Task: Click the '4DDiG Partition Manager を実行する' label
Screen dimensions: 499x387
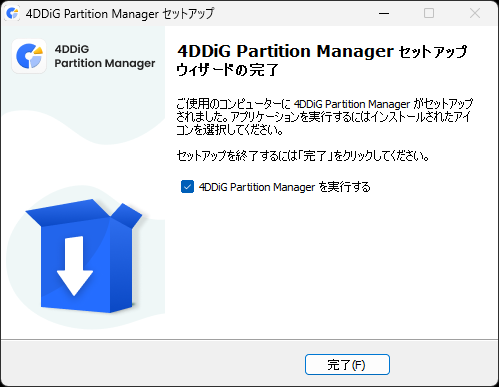Action: click(284, 187)
